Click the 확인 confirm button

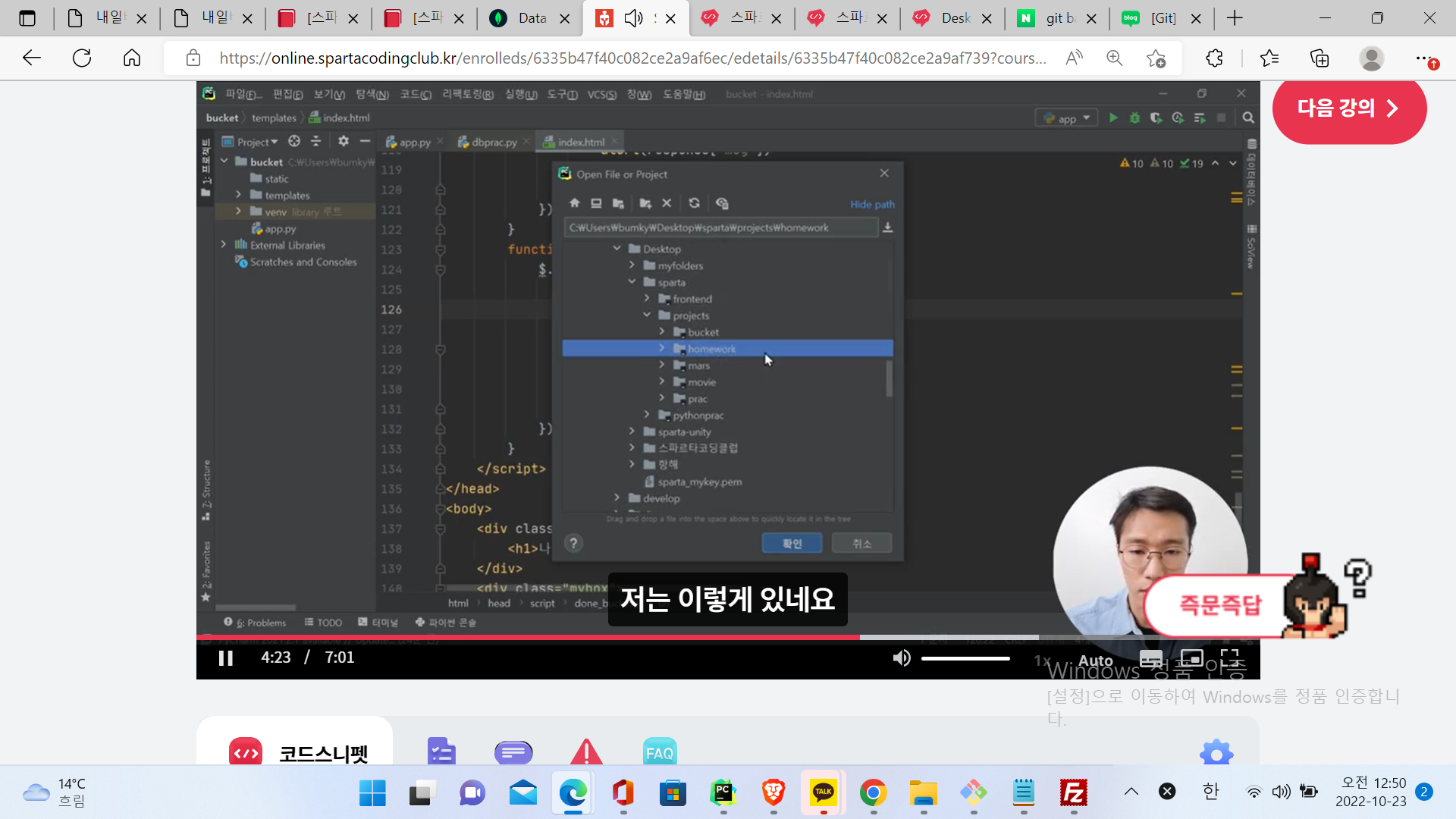click(x=792, y=544)
